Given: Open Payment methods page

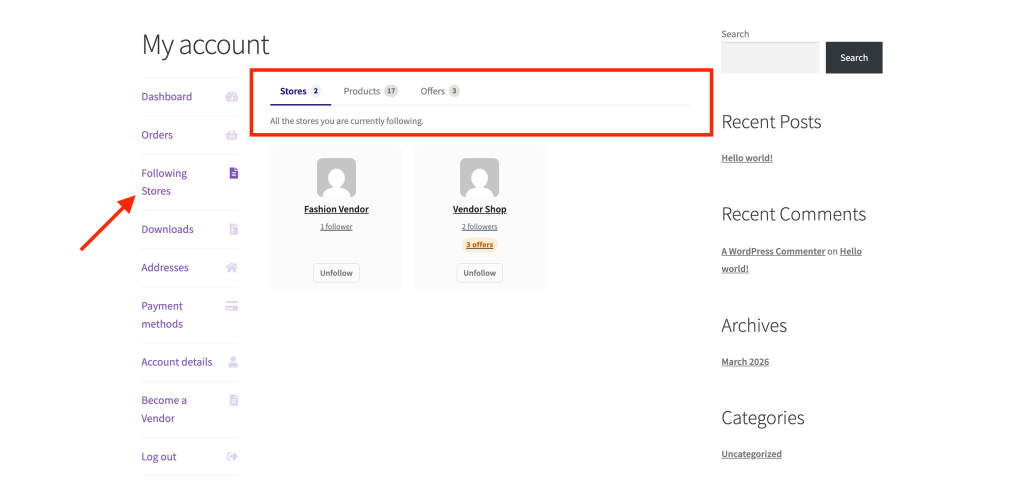Looking at the screenshot, I should point(162,315).
